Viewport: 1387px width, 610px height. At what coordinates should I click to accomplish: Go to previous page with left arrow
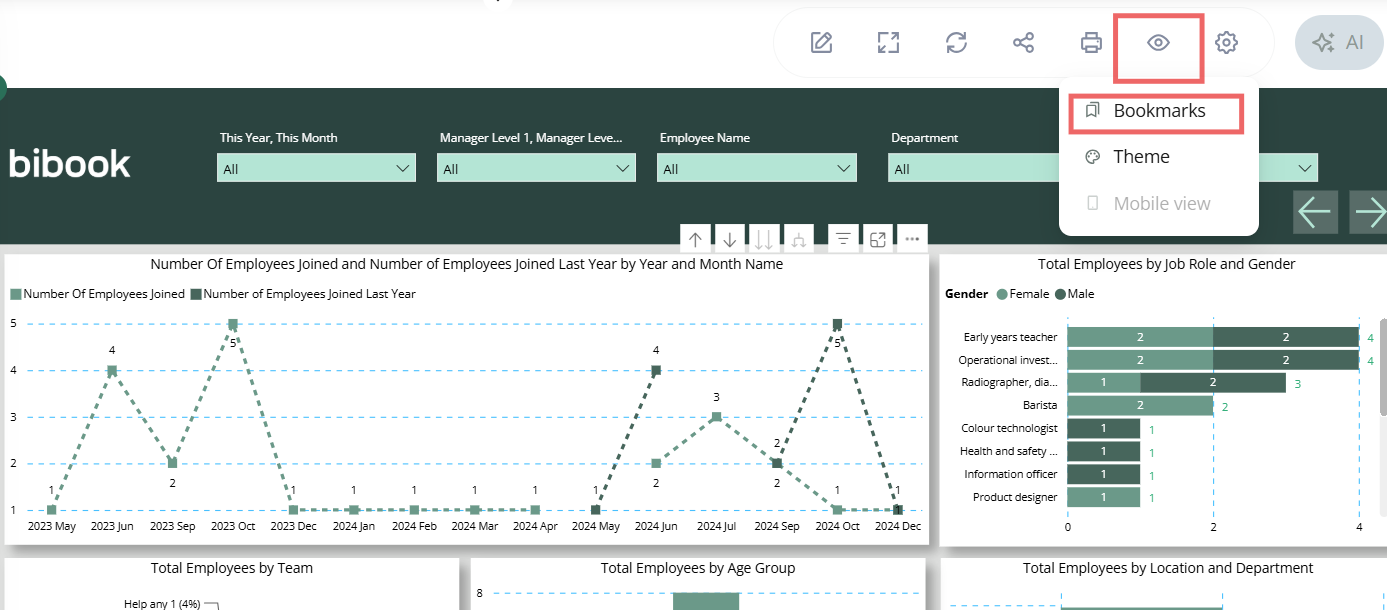(x=1315, y=212)
